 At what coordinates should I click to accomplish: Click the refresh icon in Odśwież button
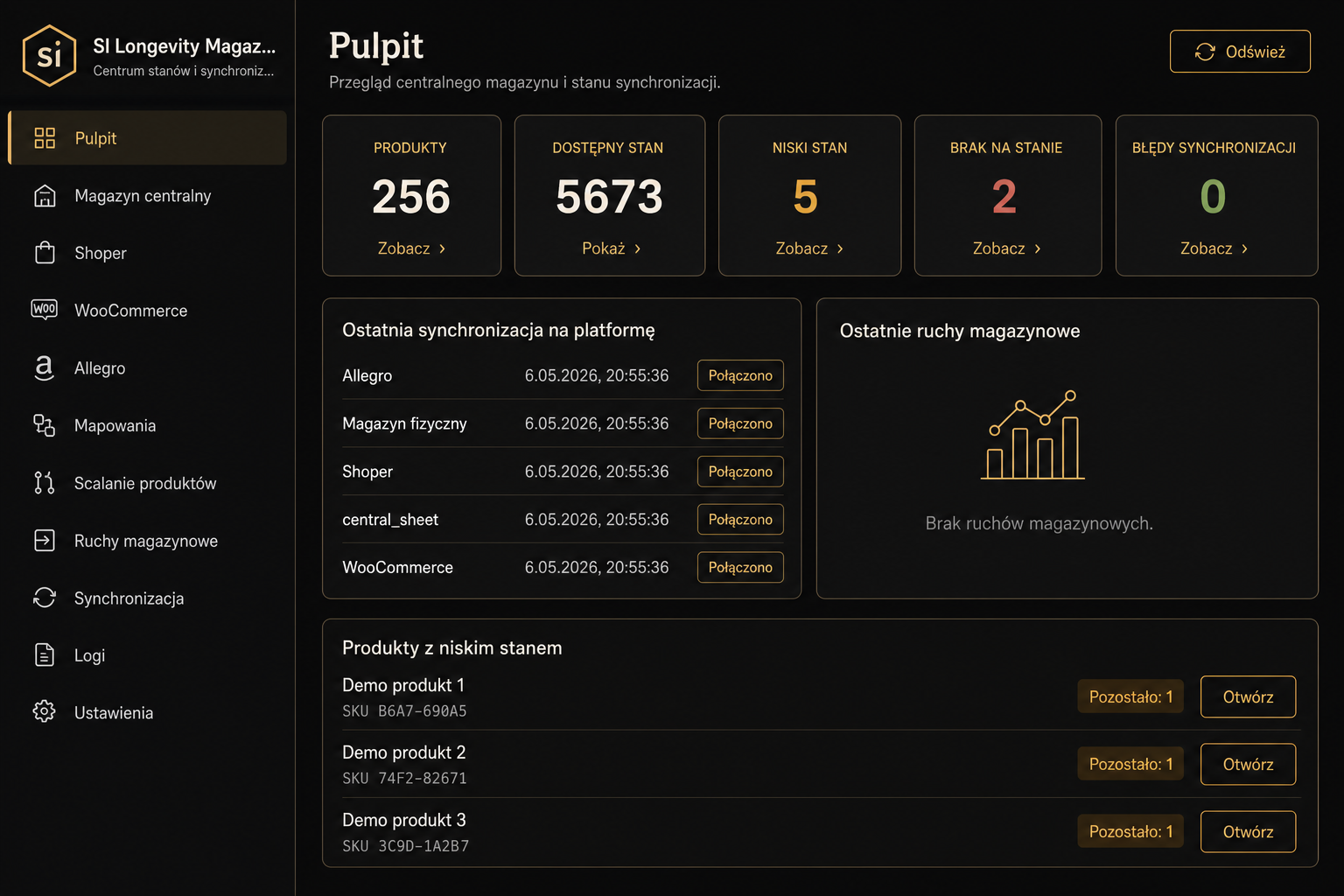1205,52
